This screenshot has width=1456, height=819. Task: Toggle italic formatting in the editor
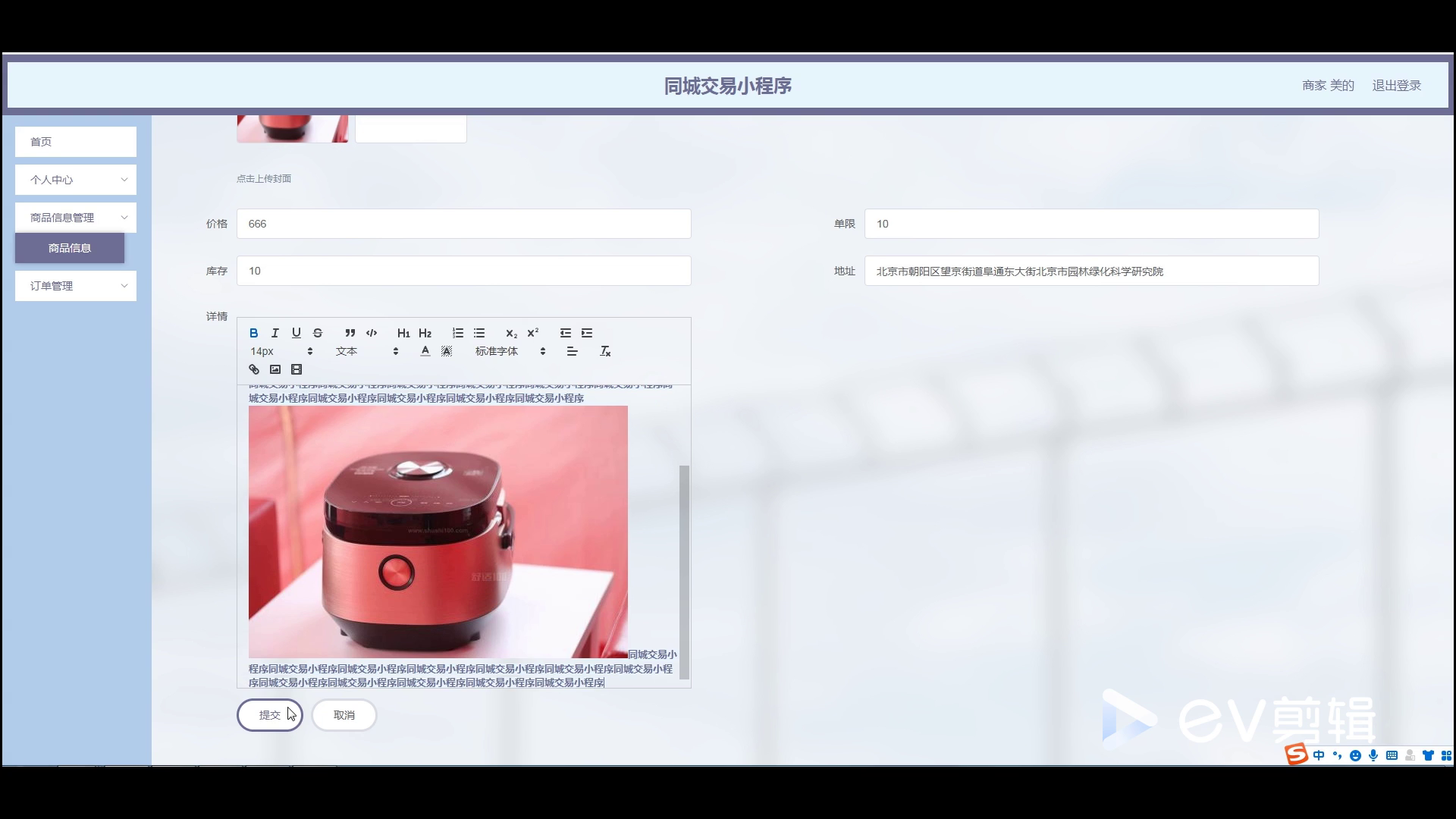coord(275,333)
